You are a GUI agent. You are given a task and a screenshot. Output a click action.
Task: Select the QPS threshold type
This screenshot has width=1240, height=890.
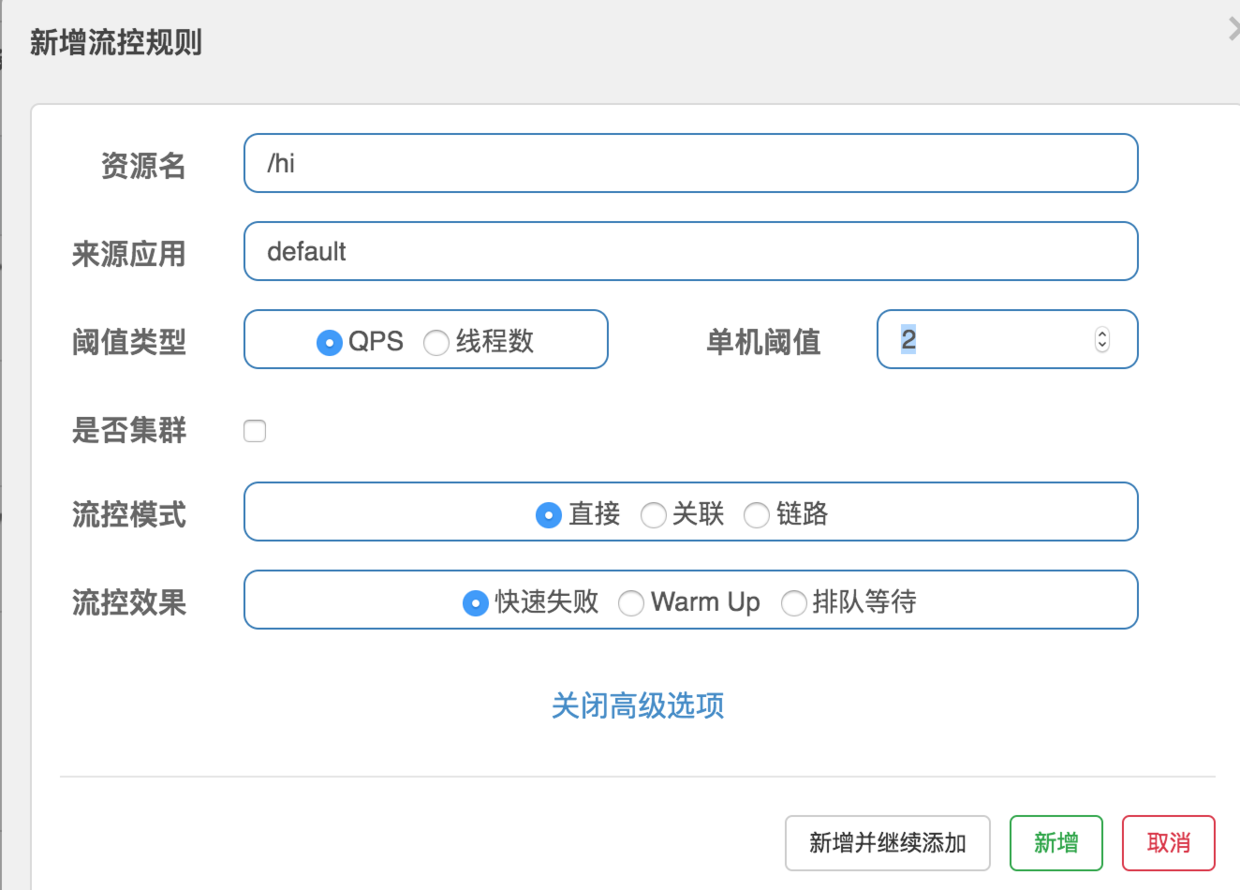(329, 341)
